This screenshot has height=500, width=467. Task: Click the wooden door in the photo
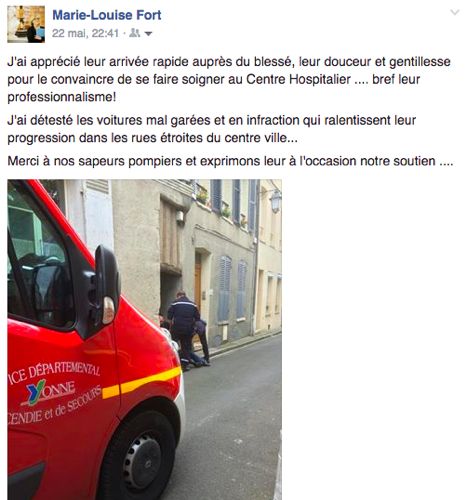198,280
